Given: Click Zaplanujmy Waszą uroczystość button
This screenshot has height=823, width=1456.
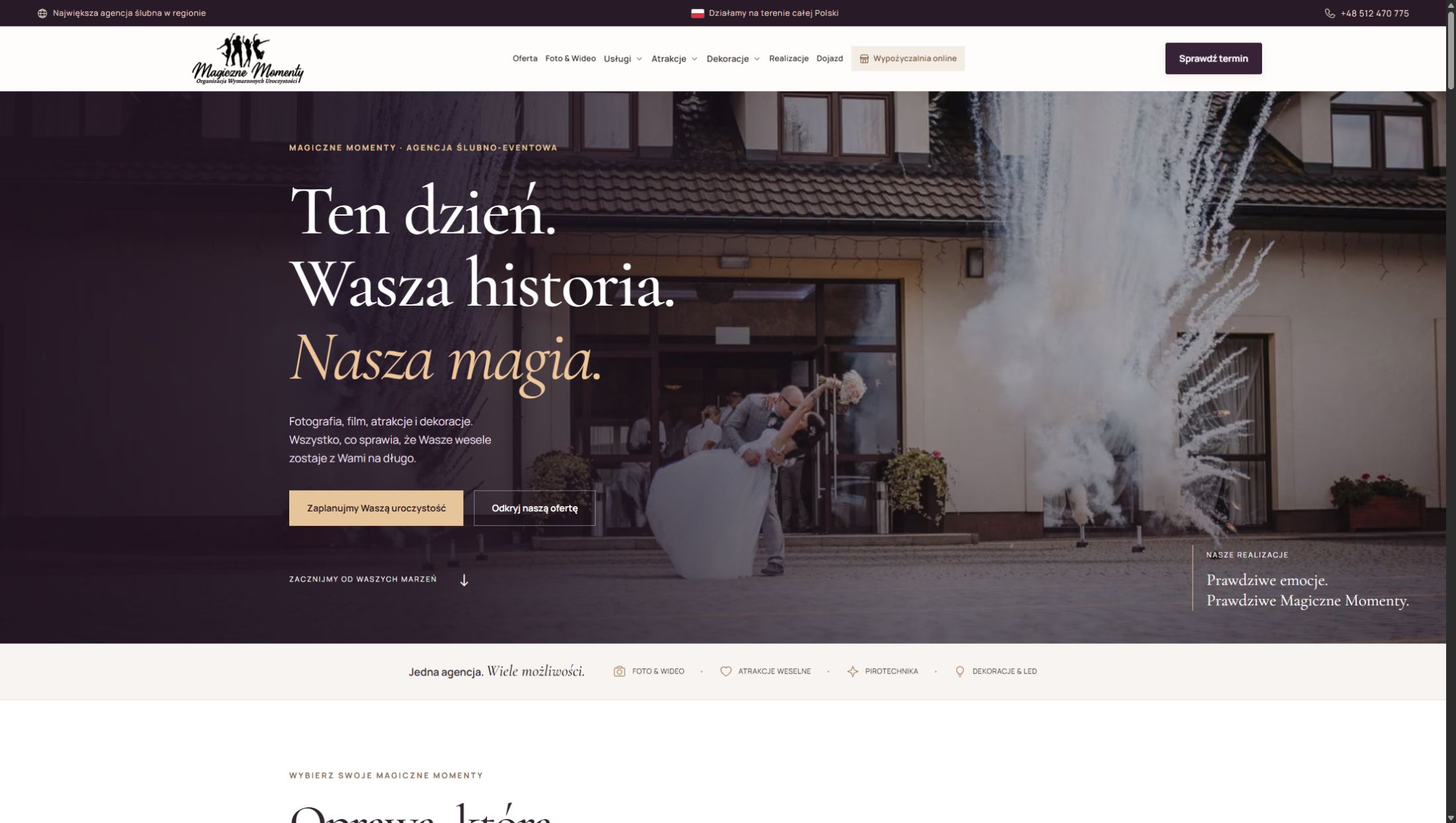Looking at the screenshot, I should click(376, 508).
